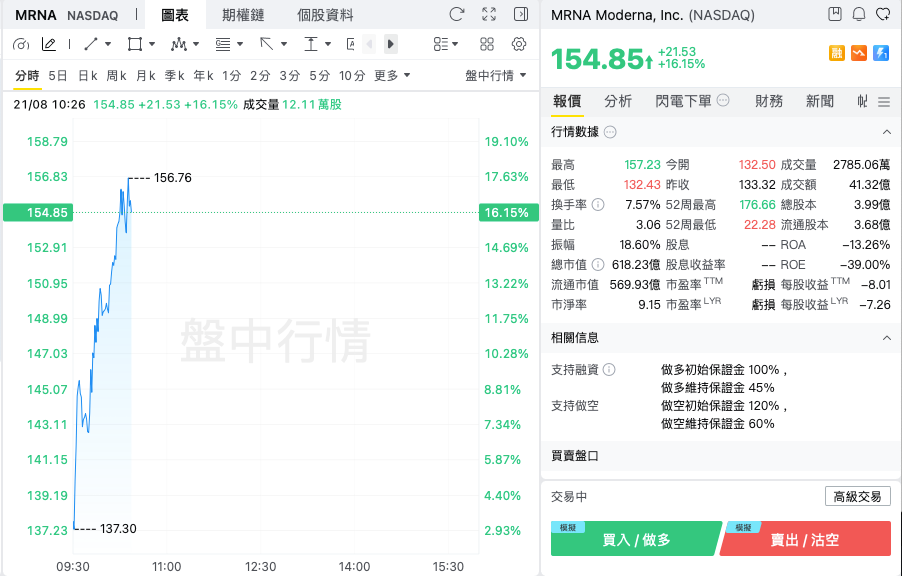Open the wave pattern tool dropdown arrow
902x576 pixels.
coord(196,44)
